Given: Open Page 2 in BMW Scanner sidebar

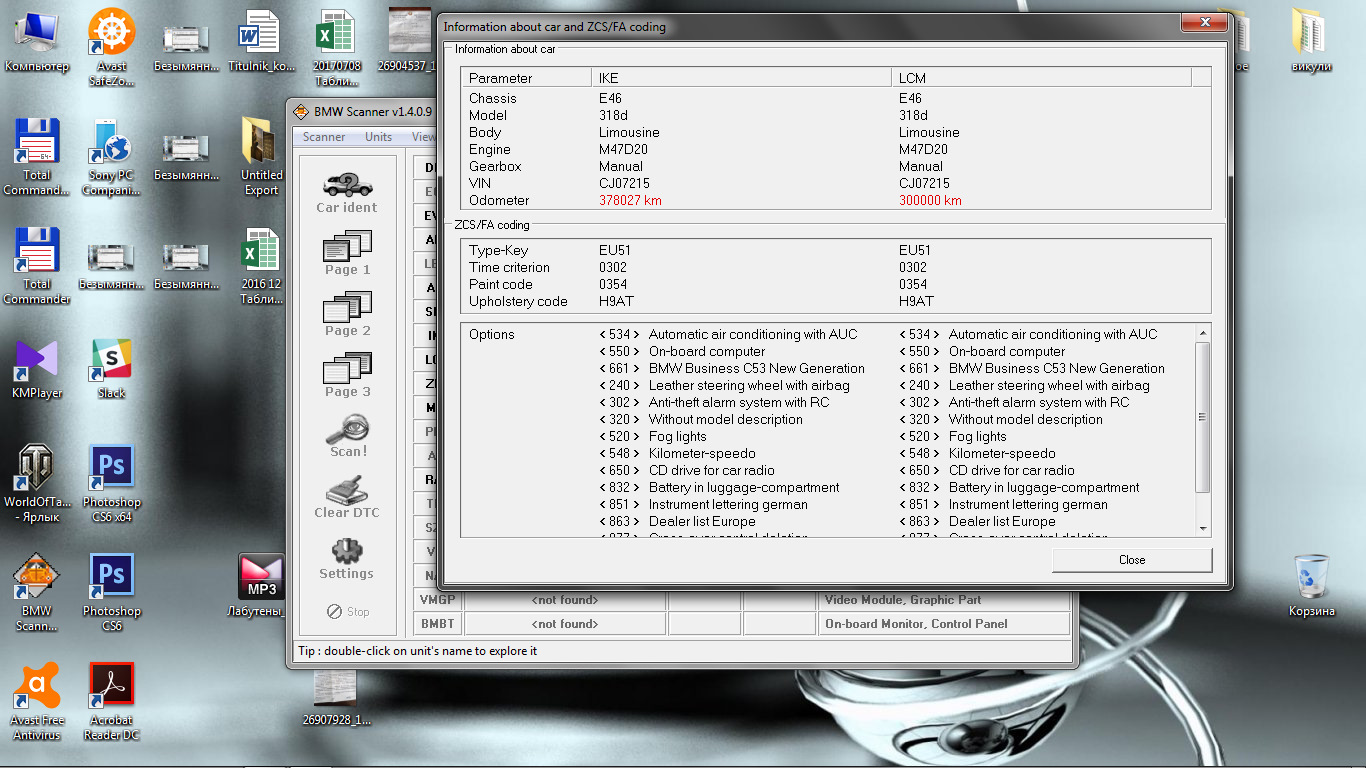Looking at the screenshot, I should tap(347, 314).
